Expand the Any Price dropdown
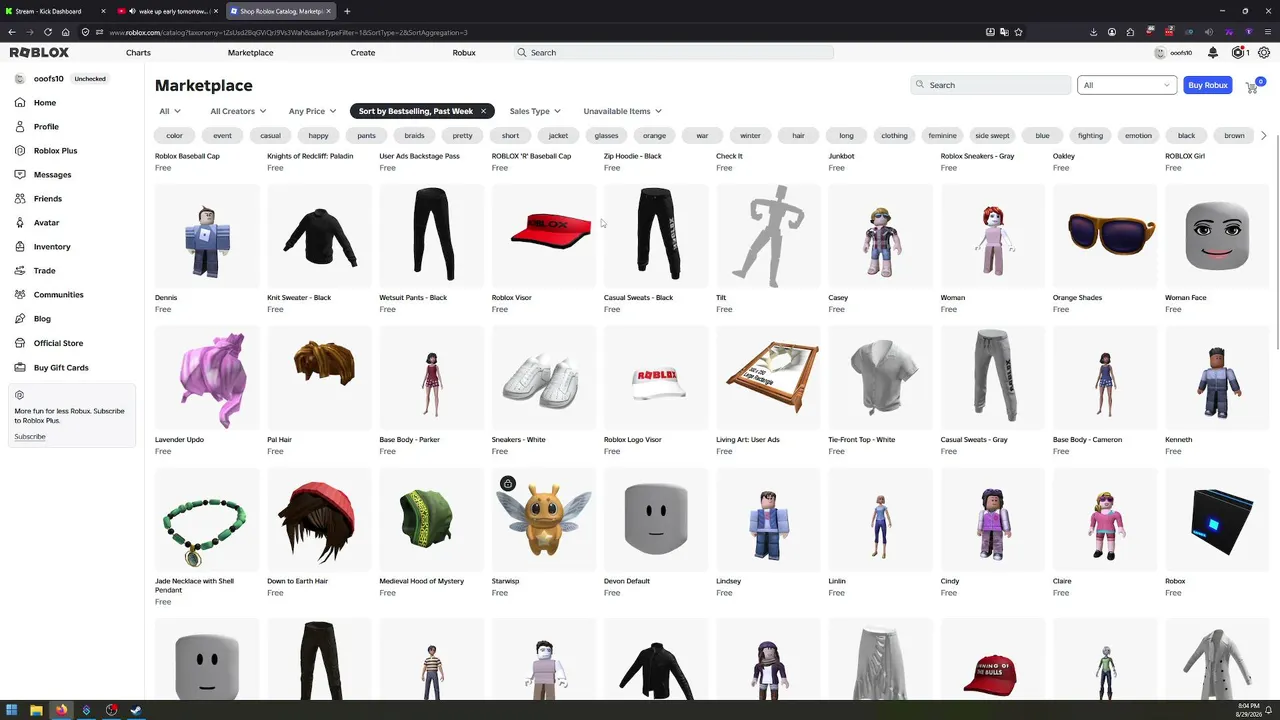Viewport: 1280px width, 720px height. tap(313, 111)
